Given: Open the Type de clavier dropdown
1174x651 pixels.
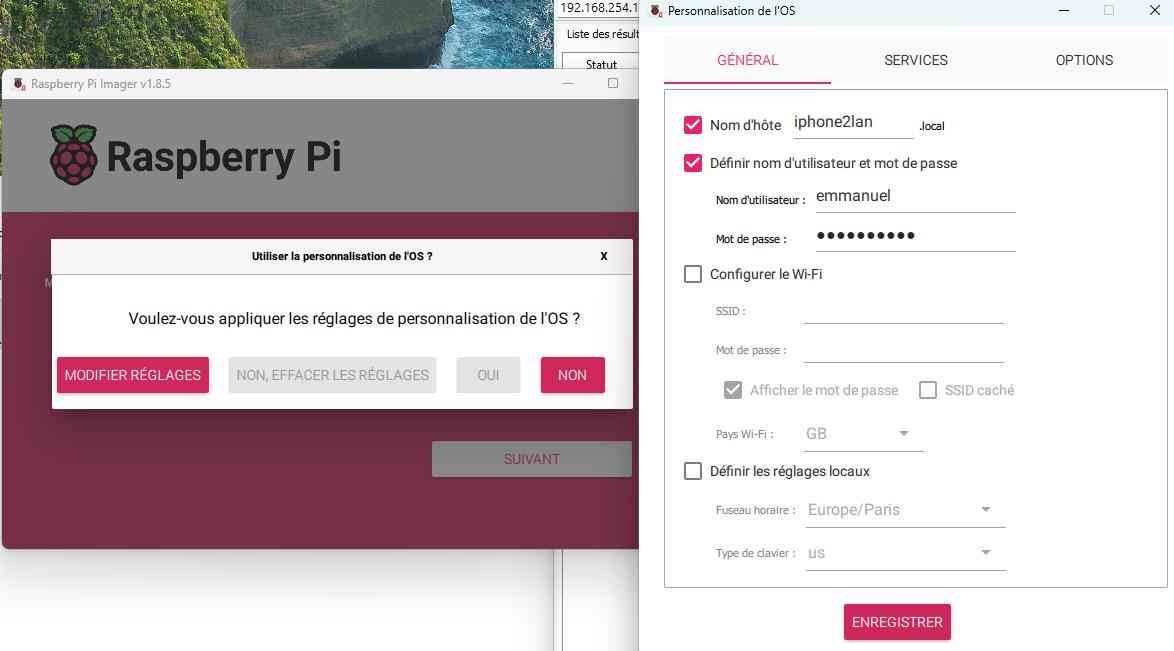Looking at the screenshot, I should [905, 553].
